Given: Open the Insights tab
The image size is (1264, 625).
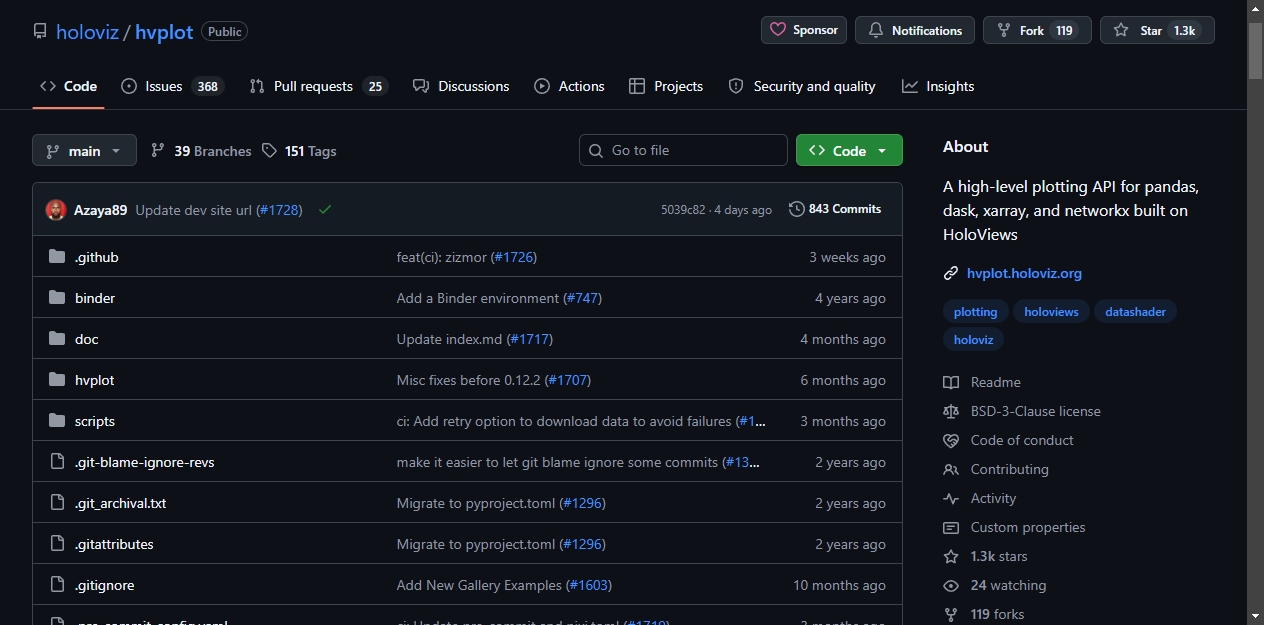Looking at the screenshot, I should coord(938,86).
